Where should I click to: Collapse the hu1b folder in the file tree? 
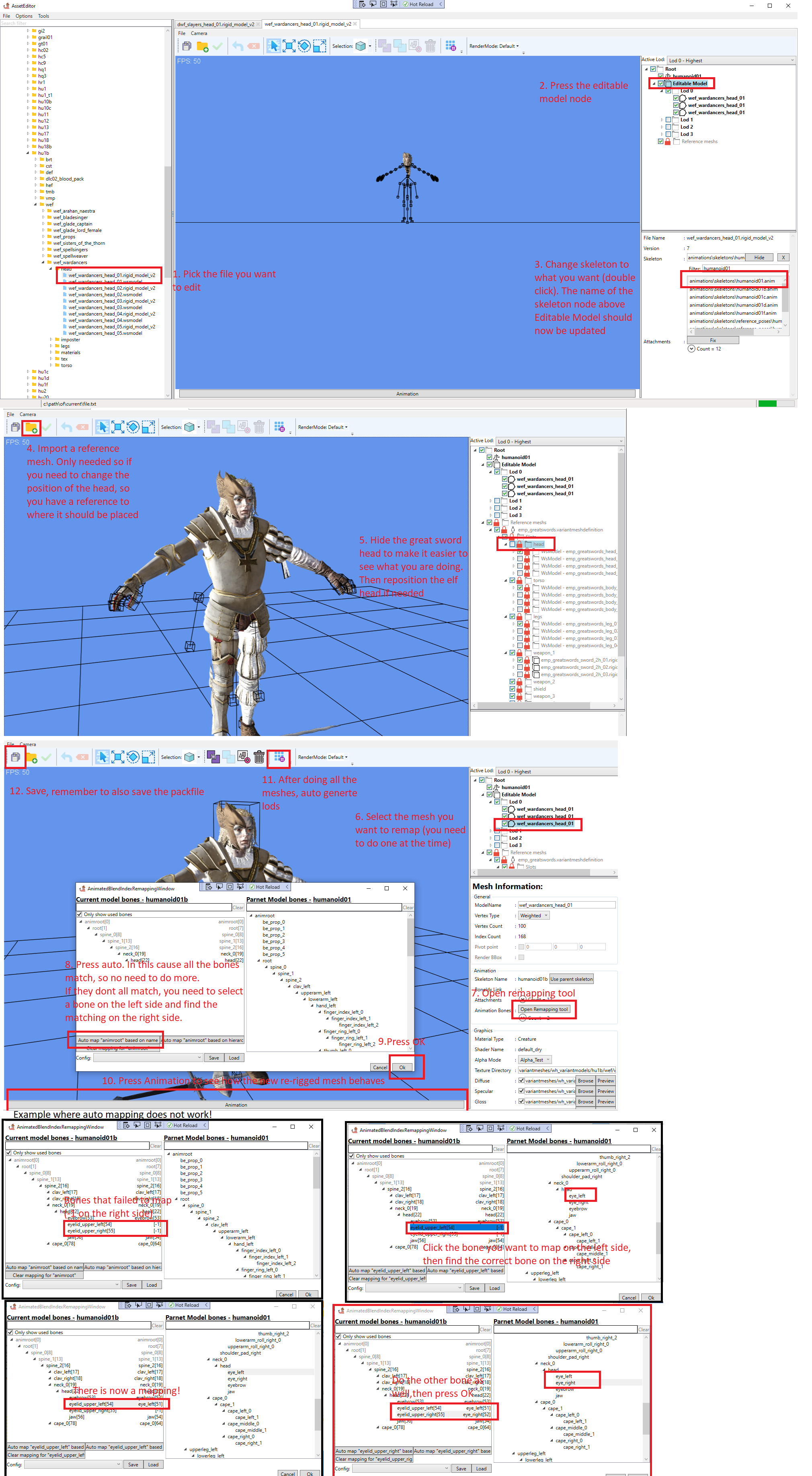[27, 153]
